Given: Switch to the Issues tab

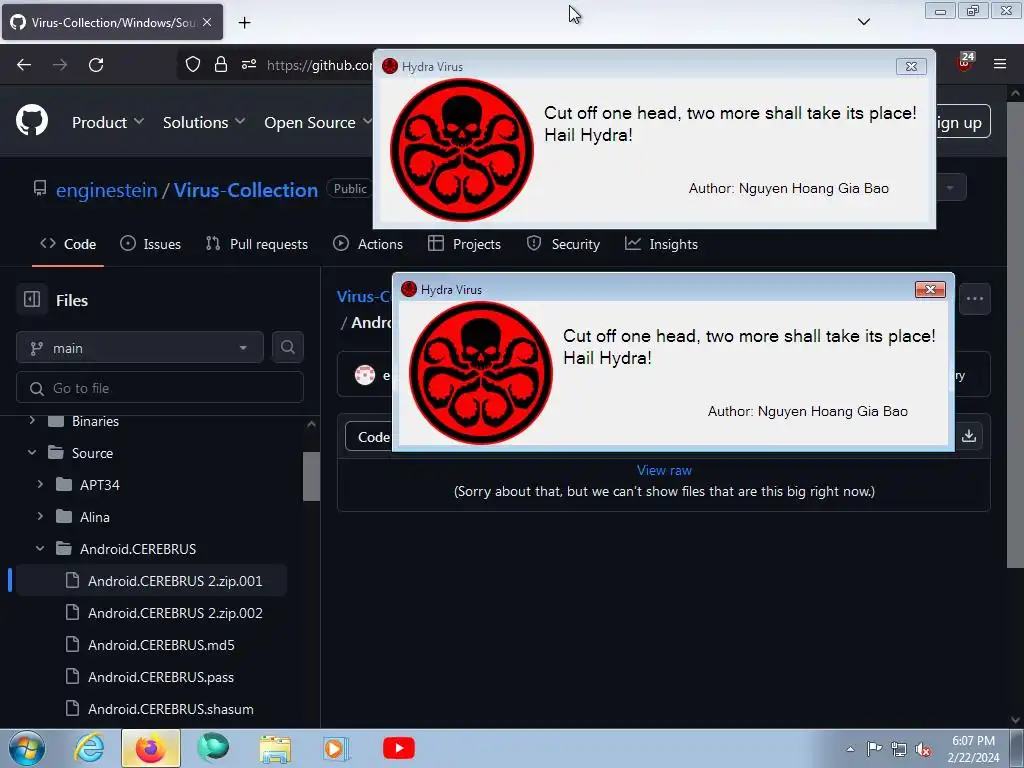Looking at the screenshot, I should tap(151, 244).
